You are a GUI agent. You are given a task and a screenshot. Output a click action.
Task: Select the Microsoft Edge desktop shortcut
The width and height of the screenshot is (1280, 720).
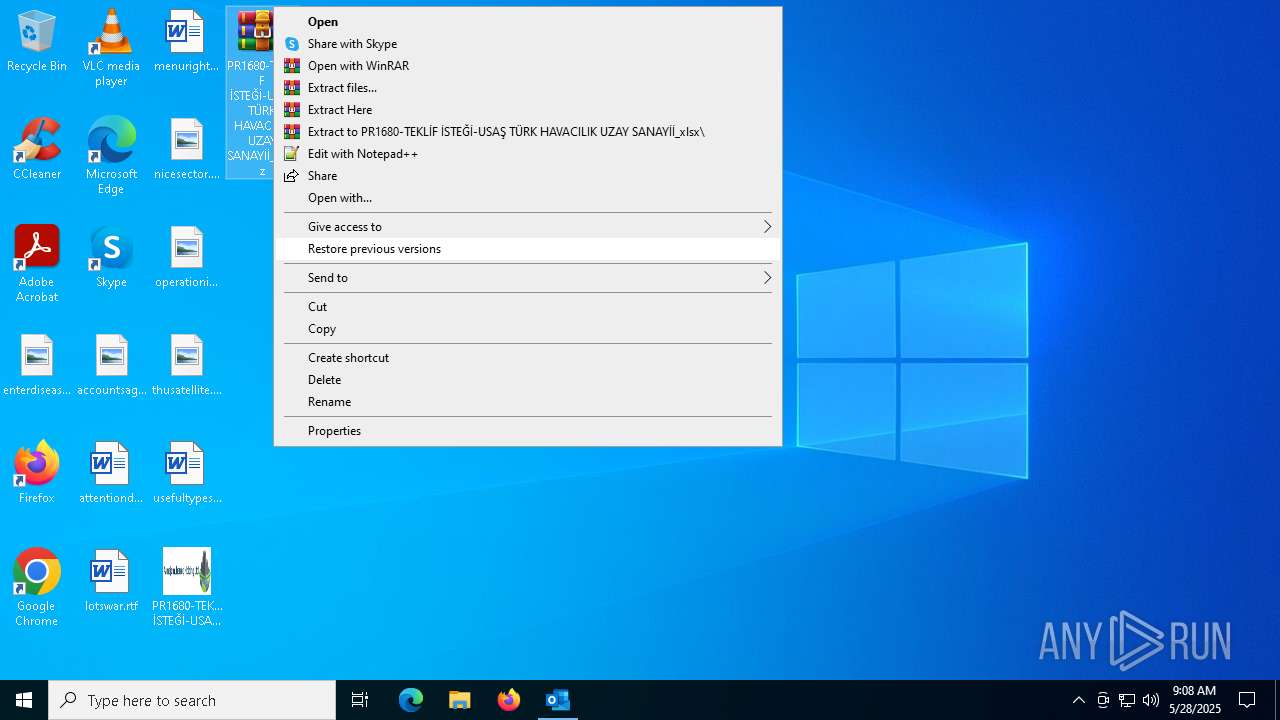(x=111, y=155)
